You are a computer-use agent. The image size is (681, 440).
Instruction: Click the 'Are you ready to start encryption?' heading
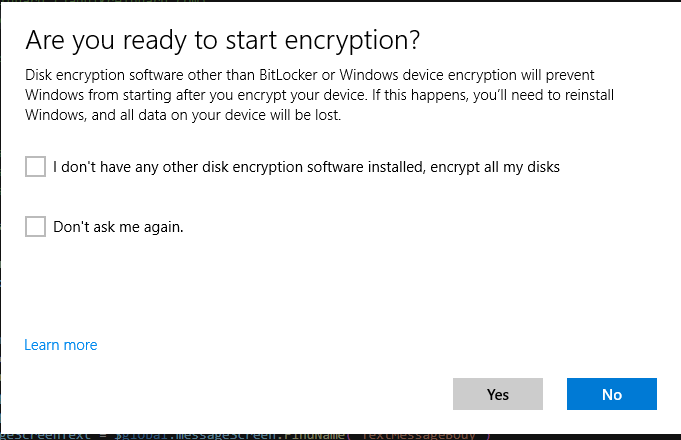coord(222,40)
